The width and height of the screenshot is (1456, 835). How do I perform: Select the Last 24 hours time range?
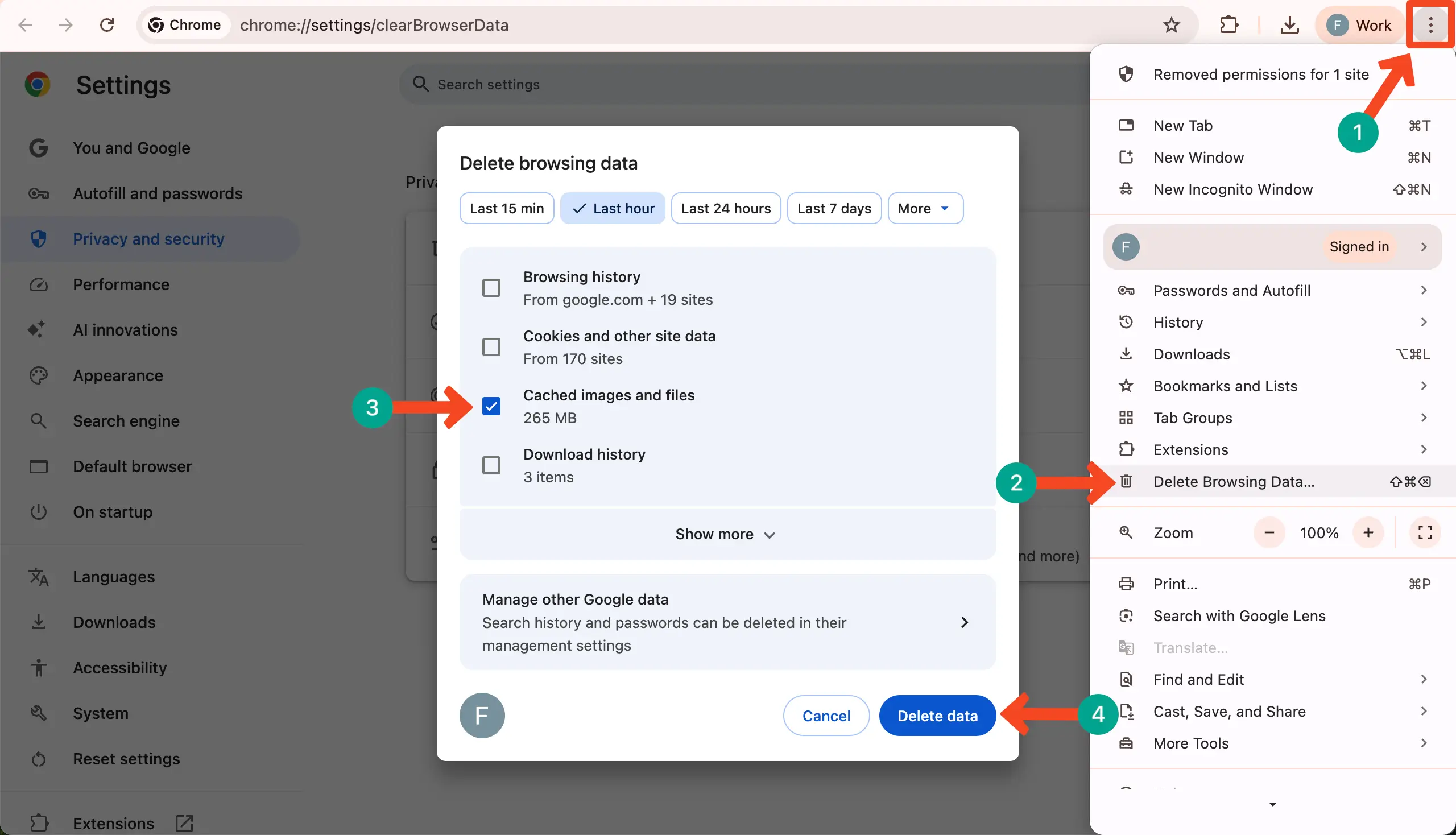[x=725, y=208]
